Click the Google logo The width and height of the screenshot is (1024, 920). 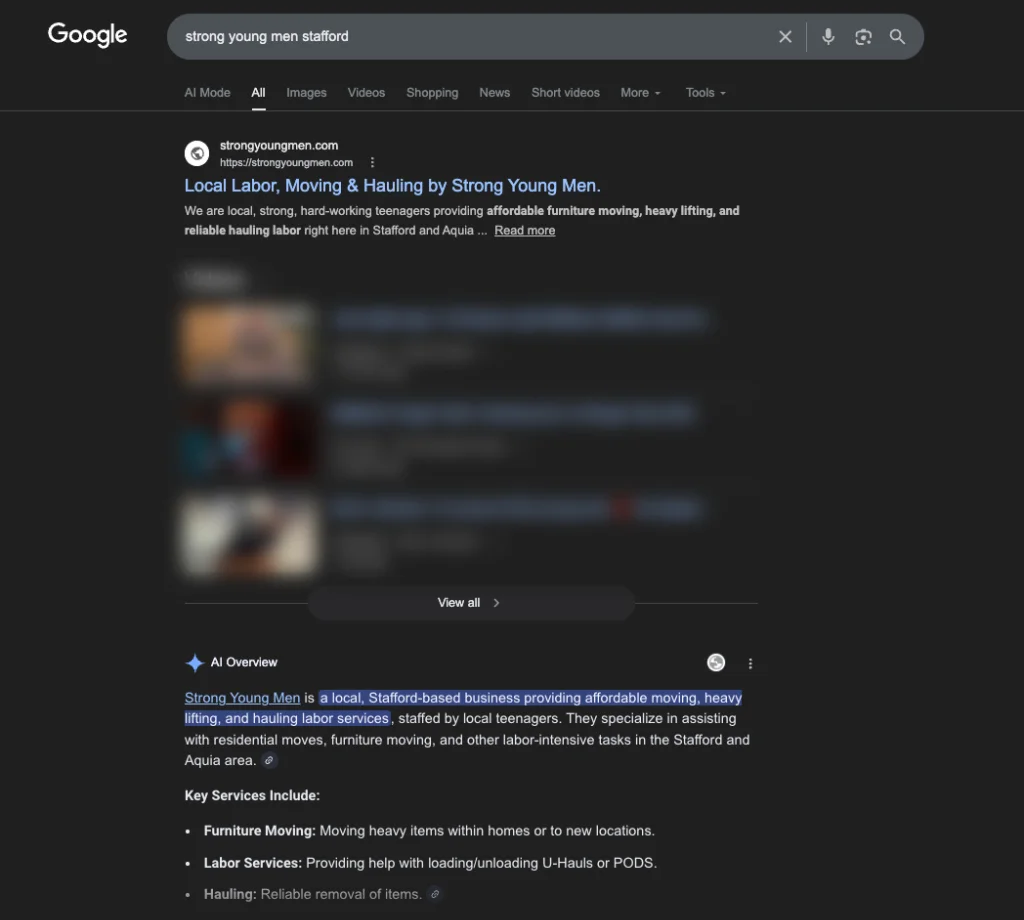88,35
